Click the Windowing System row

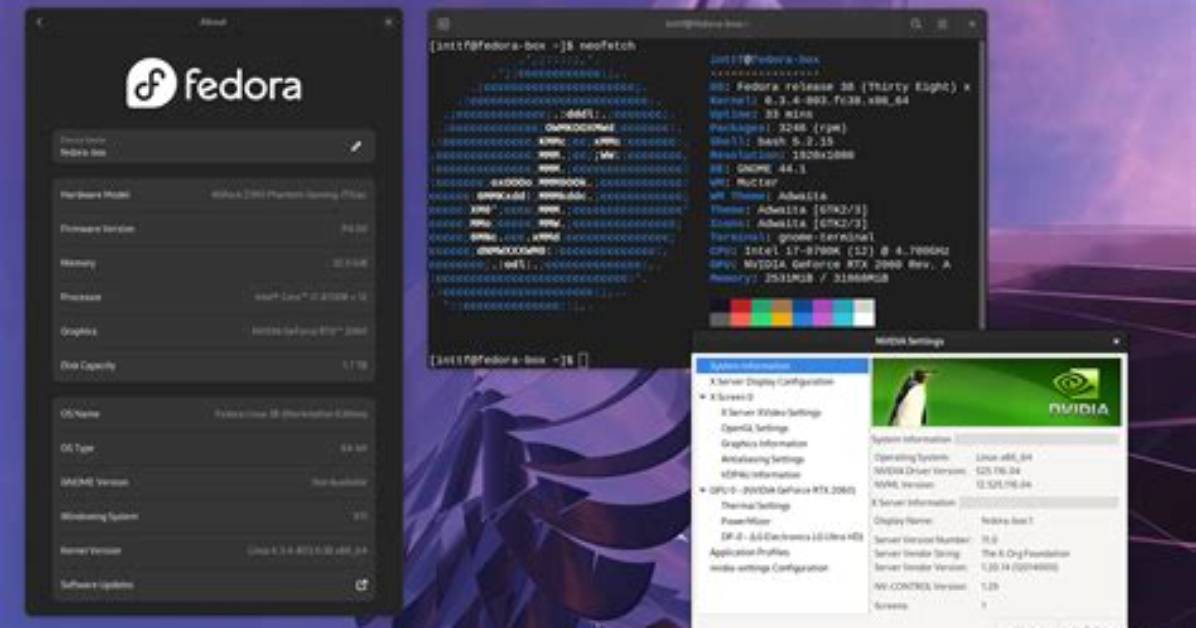214,517
